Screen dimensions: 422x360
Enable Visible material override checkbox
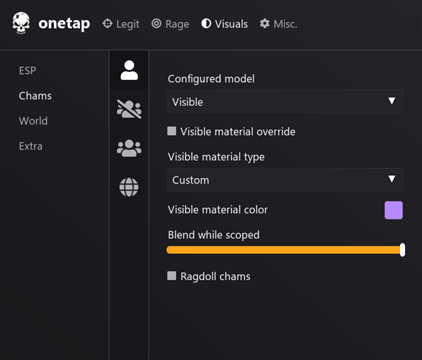pos(172,131)
